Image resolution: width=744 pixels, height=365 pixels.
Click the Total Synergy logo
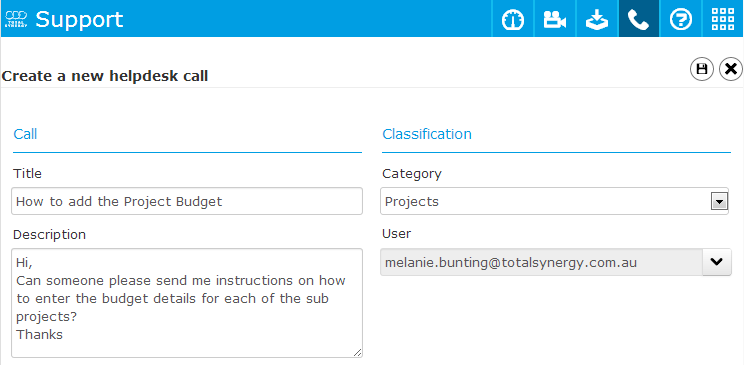(x=16, y=19)
